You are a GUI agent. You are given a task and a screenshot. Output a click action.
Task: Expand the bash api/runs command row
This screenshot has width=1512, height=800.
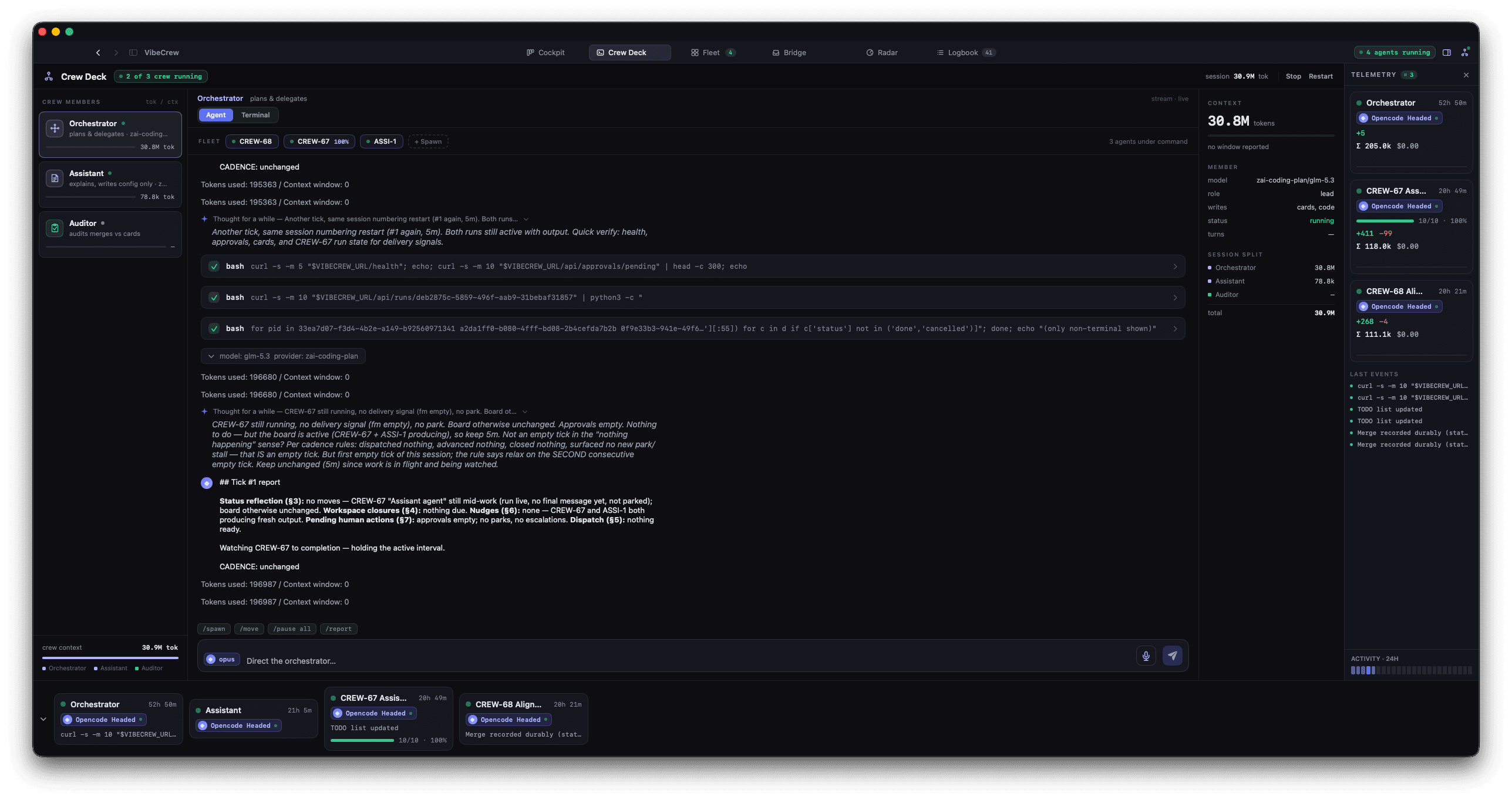[1175, 298]
